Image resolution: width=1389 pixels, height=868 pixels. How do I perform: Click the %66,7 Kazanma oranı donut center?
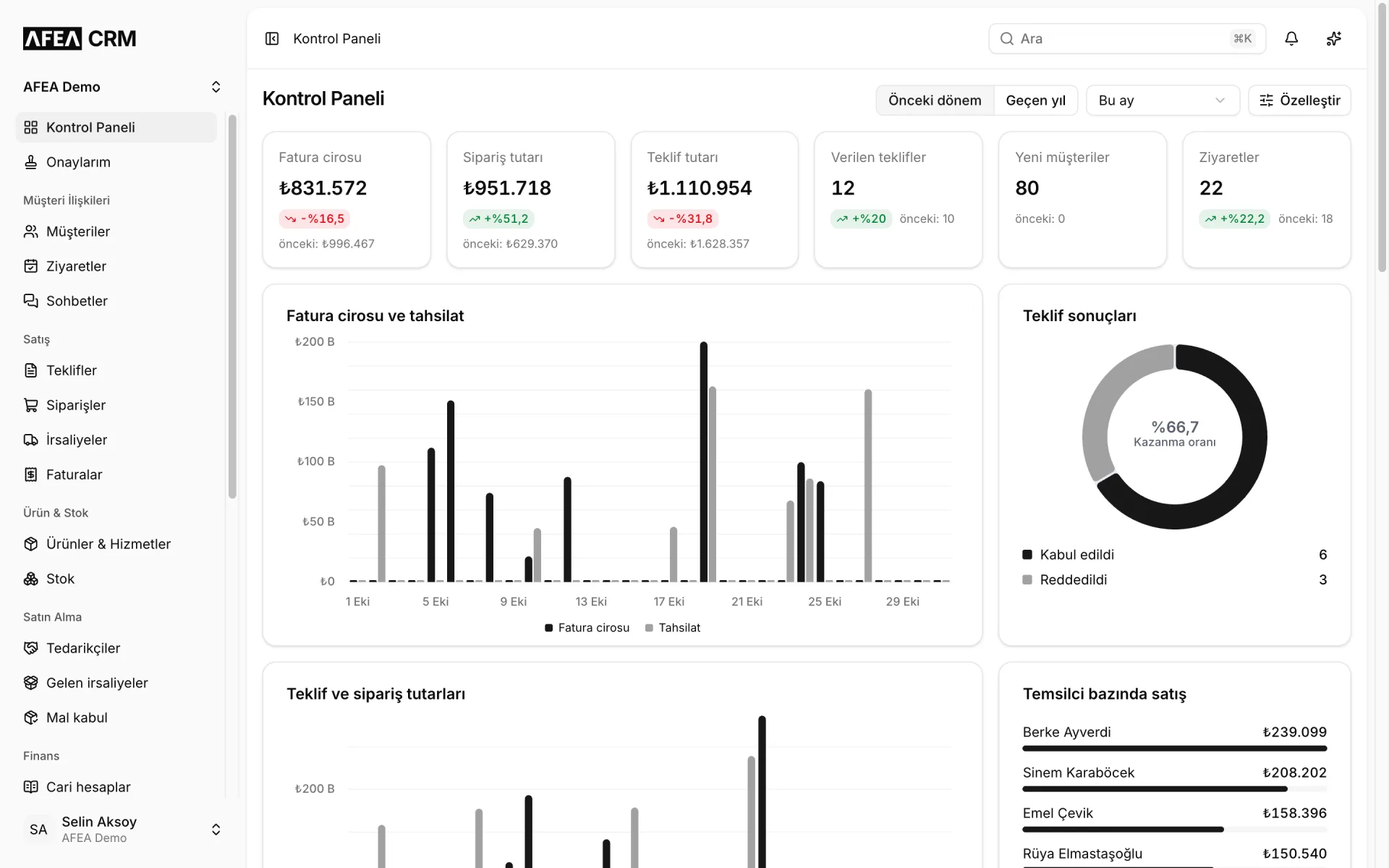1175,434
